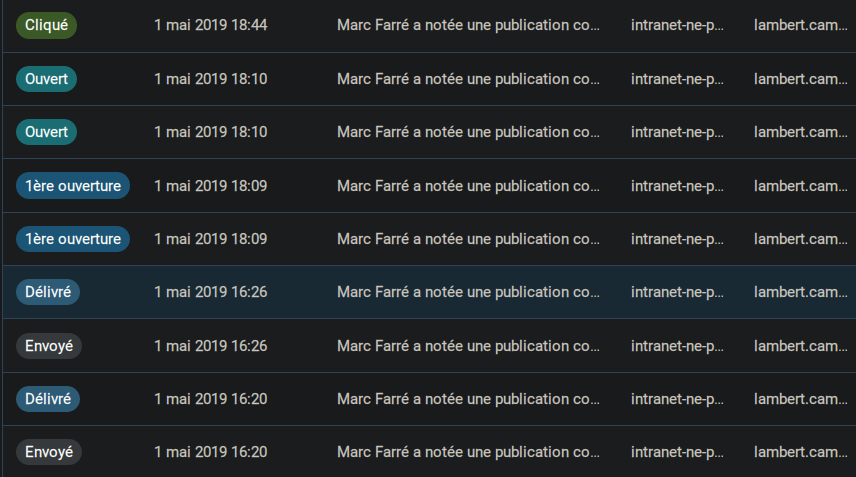
Task: Click the second Ouvert status badge
Action: [46, 132]
